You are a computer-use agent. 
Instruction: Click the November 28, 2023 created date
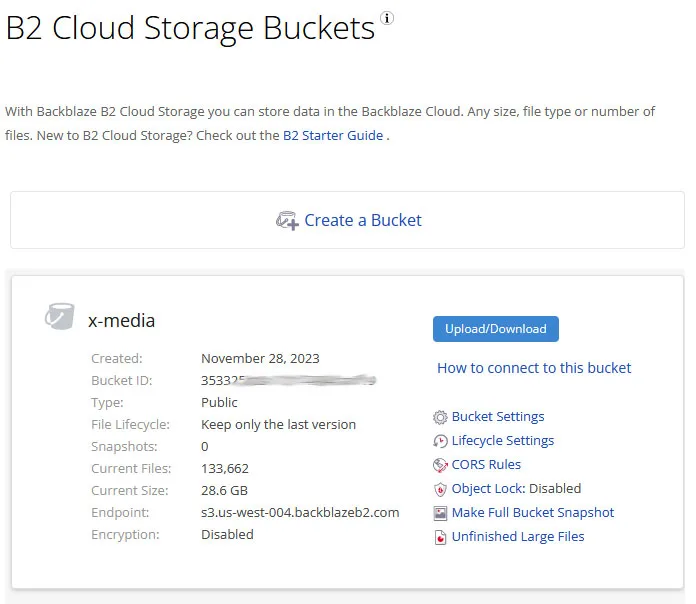pyautogui.click(x=260, y=359)
